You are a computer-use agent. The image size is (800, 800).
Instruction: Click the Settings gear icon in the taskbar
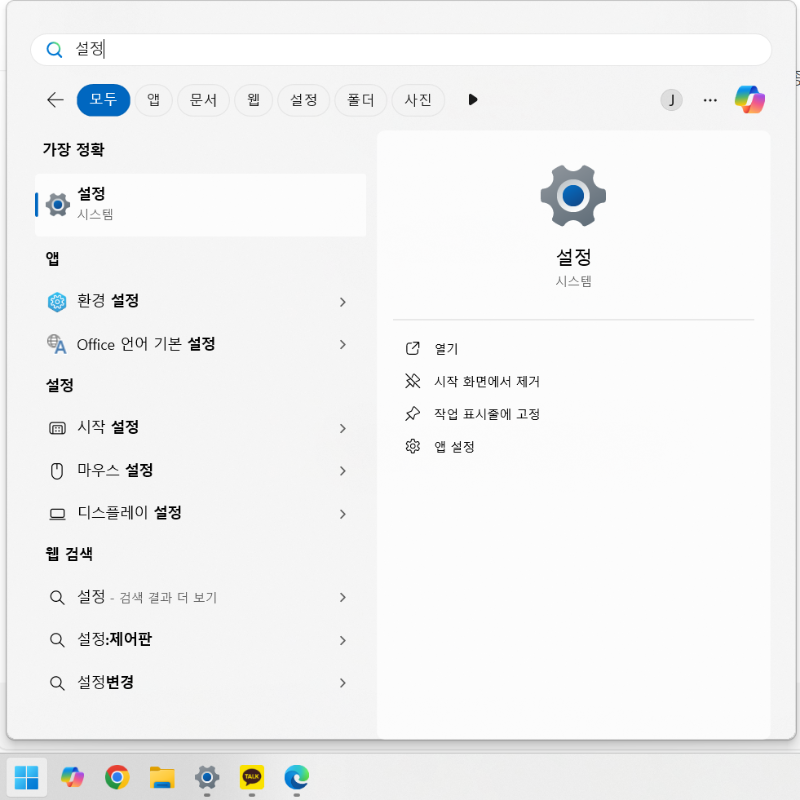207,777
